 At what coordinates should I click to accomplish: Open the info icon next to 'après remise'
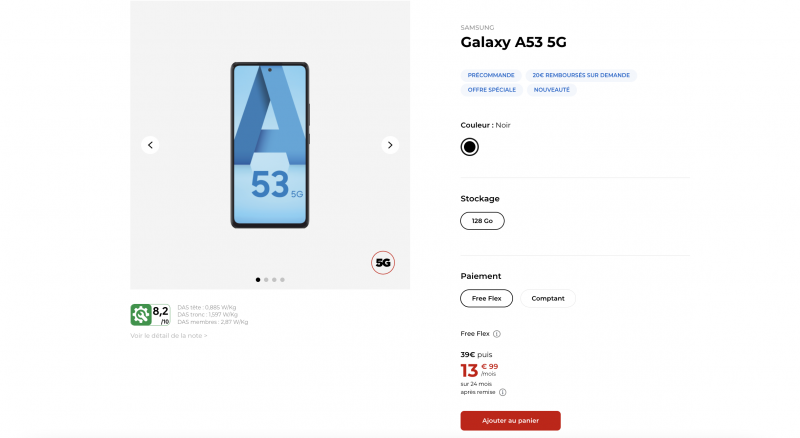pos(502,392)
